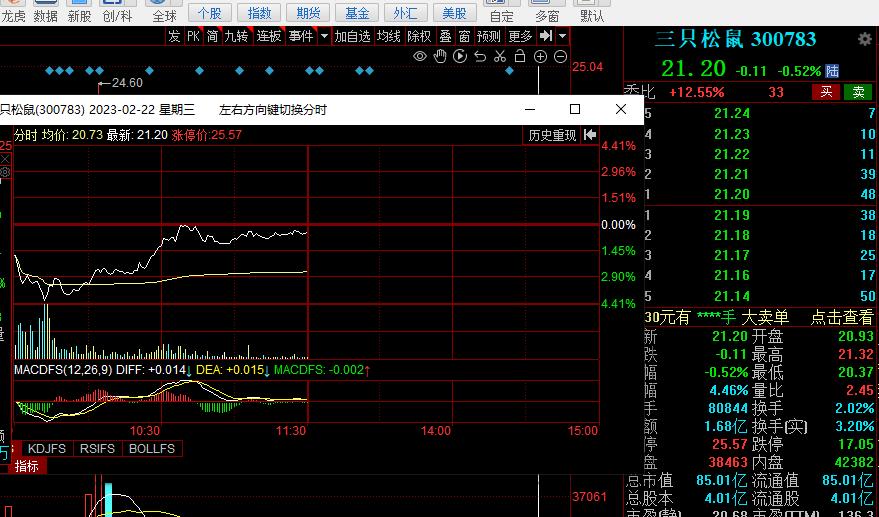Collapse toolbar with the arrow-to-bar icon
Screen dimensions: 879x517
click(x=545, y=36)
